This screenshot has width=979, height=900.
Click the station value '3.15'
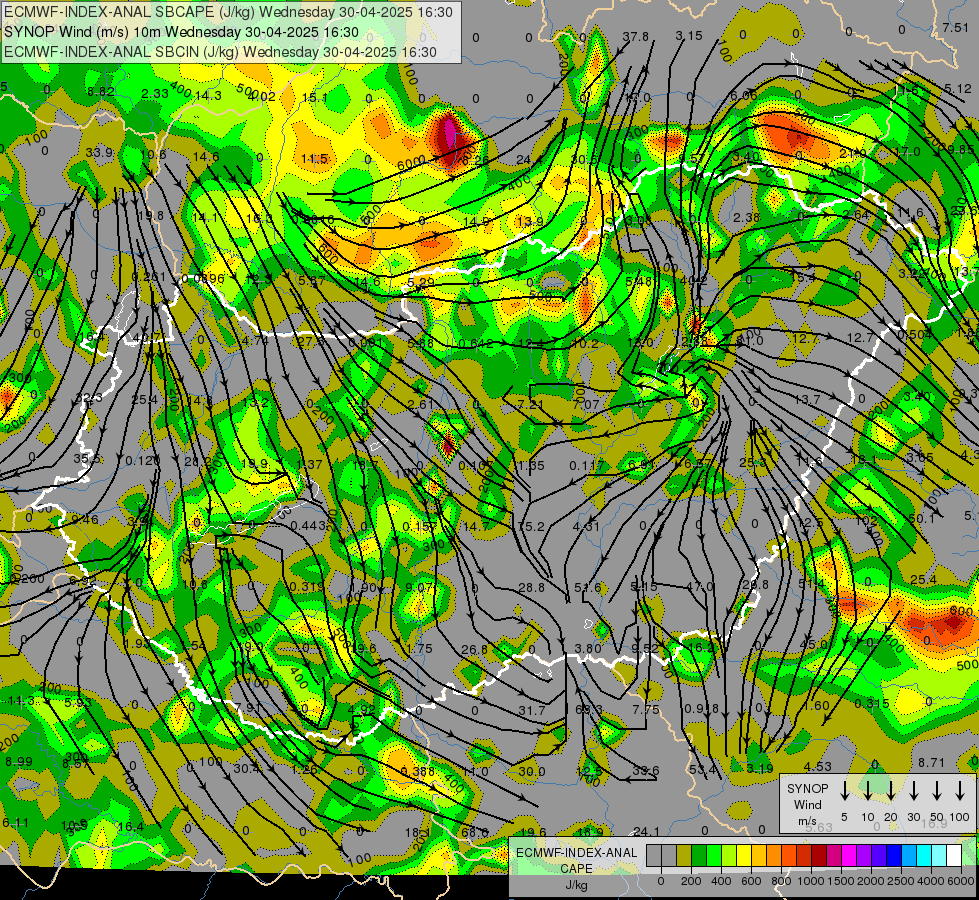689,36
